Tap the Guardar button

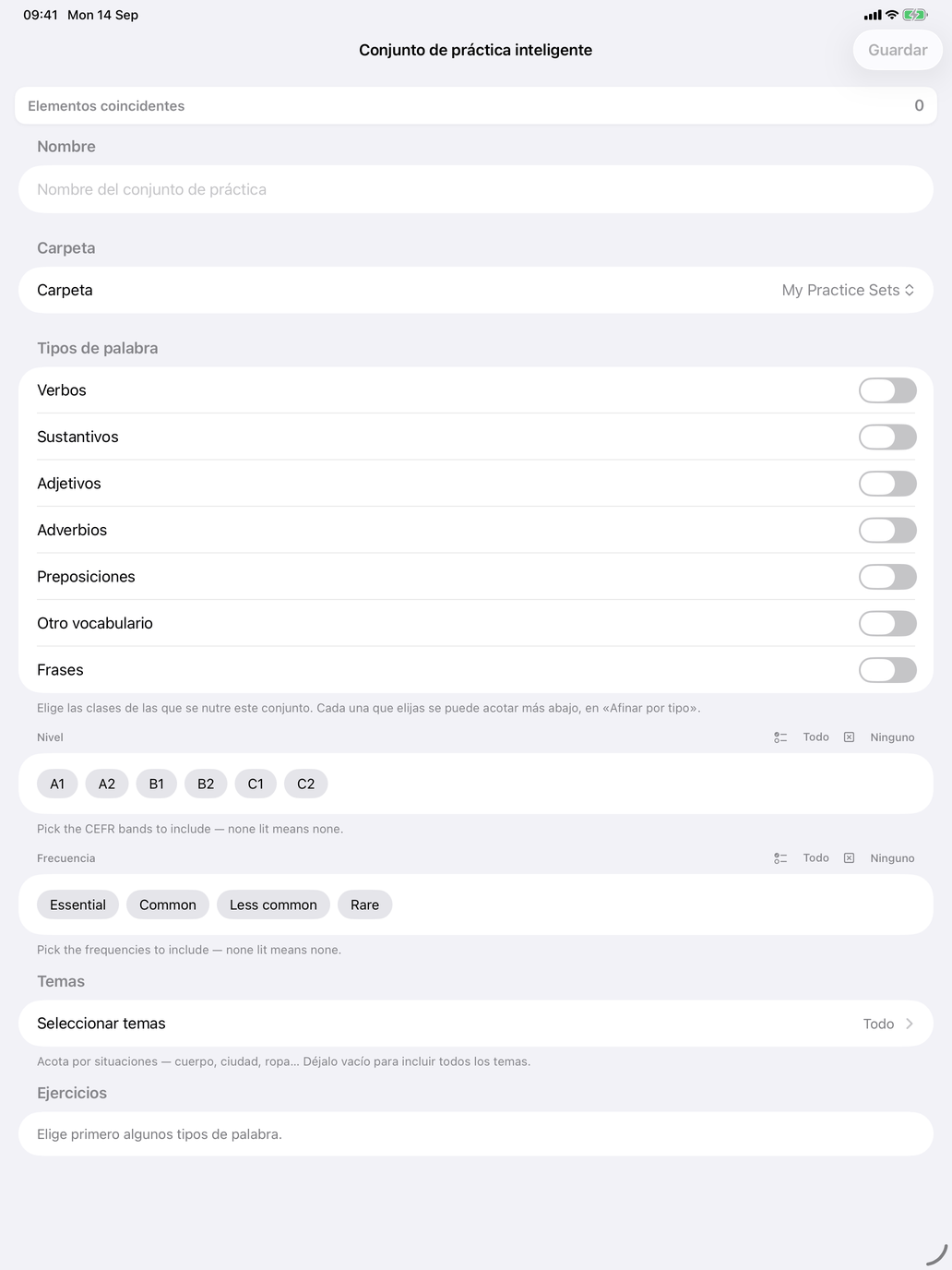click(x=898, y=50)
